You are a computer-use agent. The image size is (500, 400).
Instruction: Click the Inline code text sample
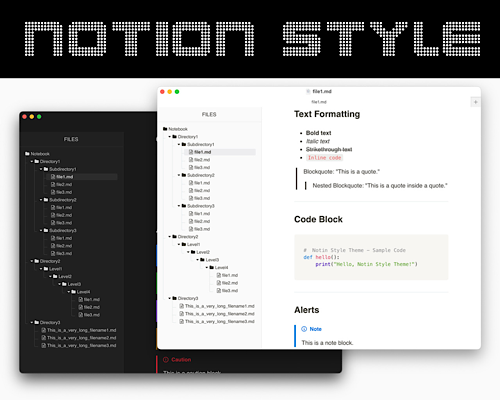tap(324, 158)
